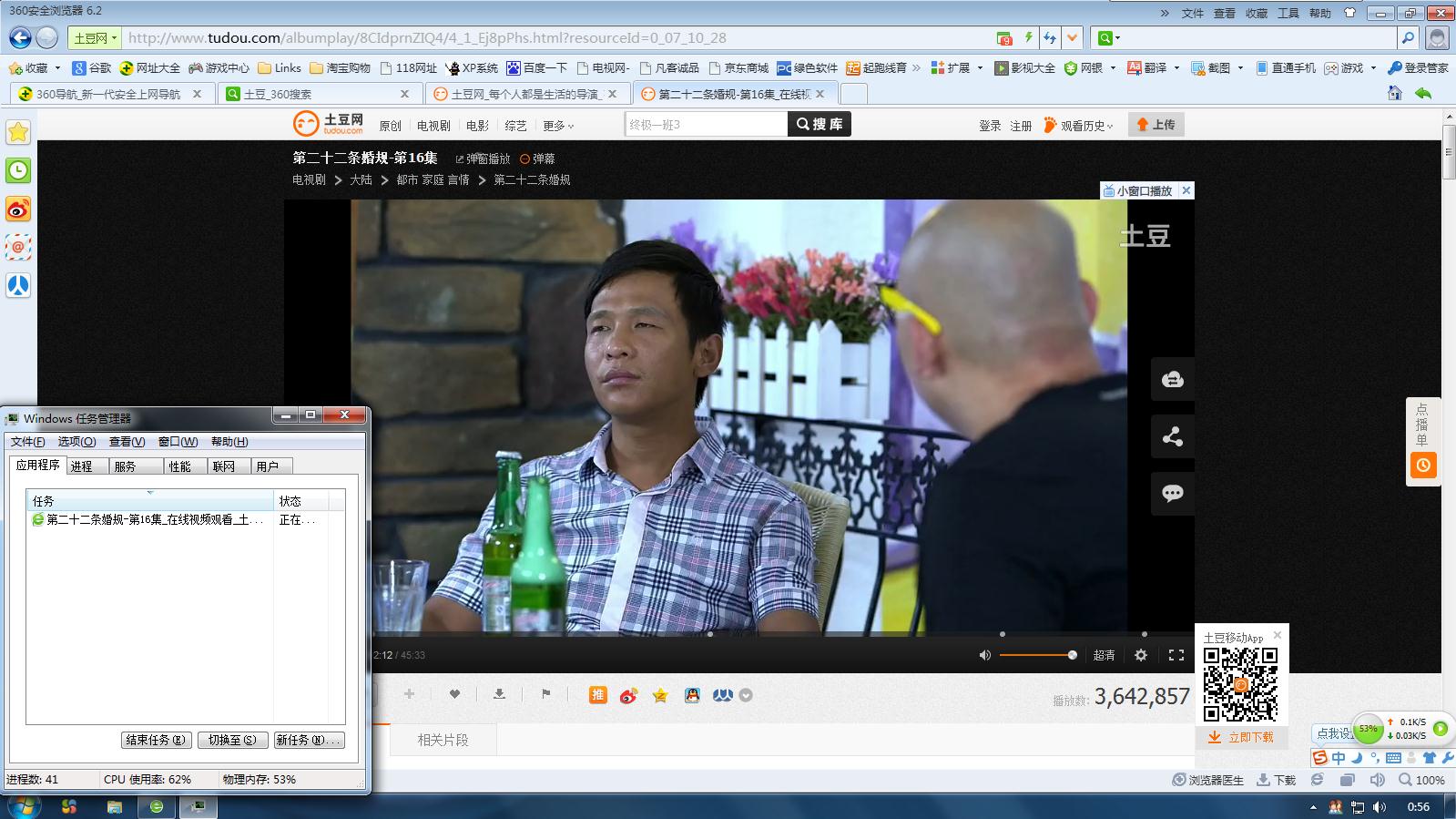Click 切换至 in Task Manager
Image resolution: width=1456 pixels, height=819 pixels.
[x=232, y=740]
